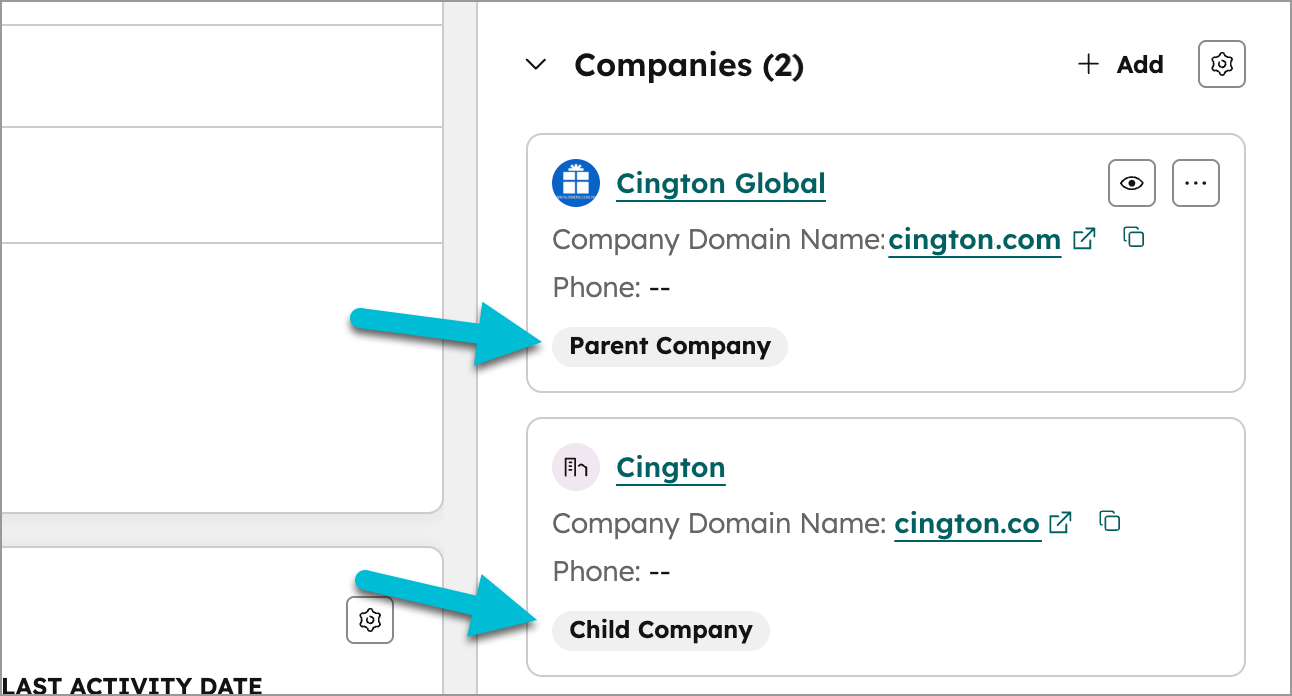Open the Cington company record

point(670,467)
